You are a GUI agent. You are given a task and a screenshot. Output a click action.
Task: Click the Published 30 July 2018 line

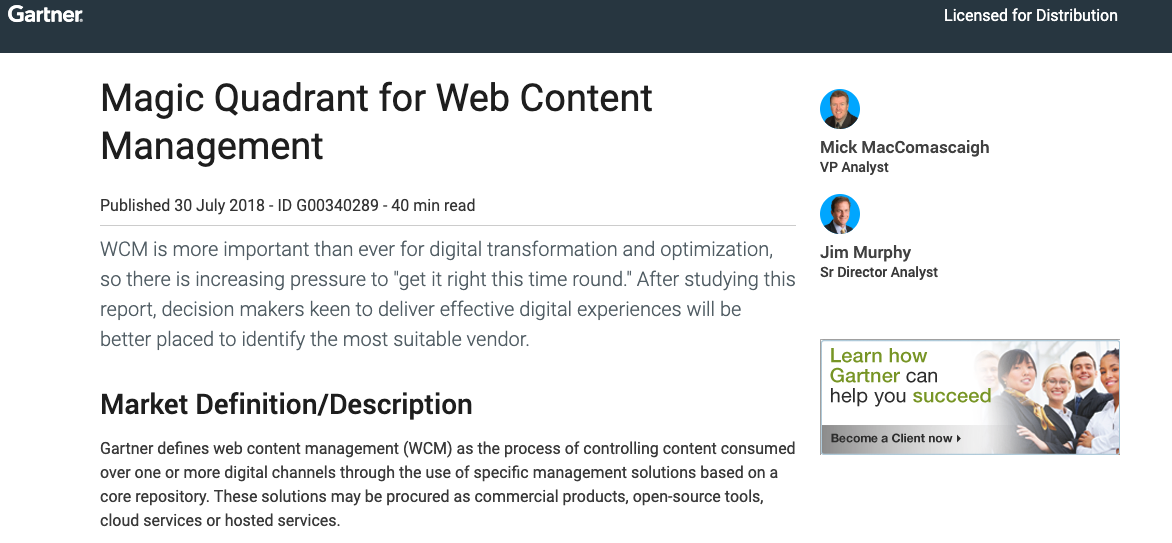[x=288, y=206]
